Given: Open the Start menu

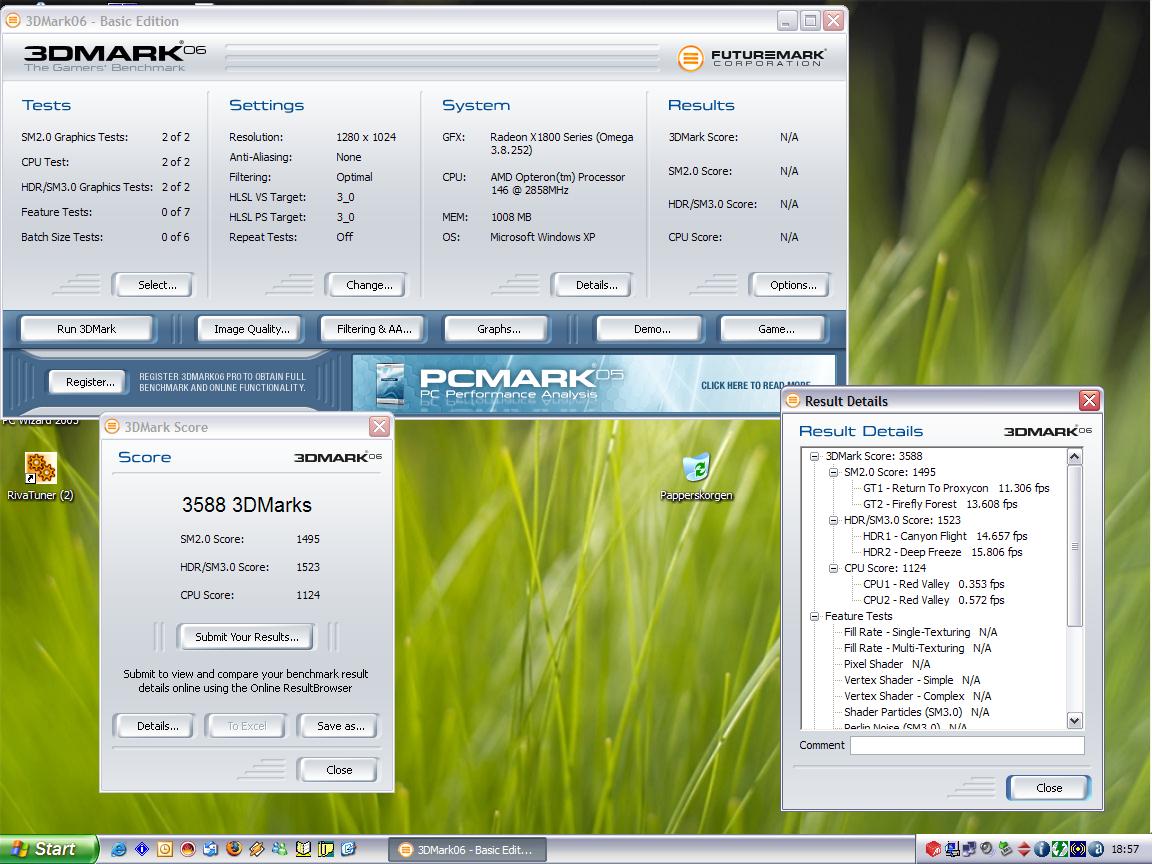Looking at the screenshot, I should [x=48, y=849].
